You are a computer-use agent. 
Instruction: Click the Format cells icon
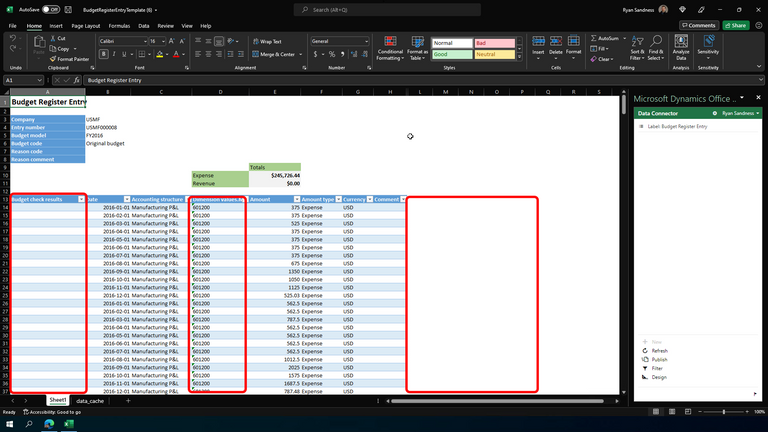click(573, 41)
